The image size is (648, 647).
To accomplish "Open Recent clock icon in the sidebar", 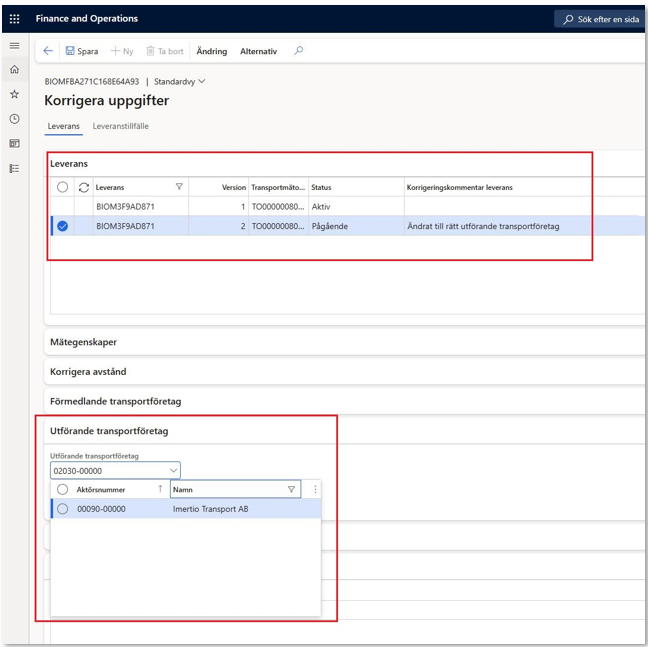I will pyautogui.click(x=14, y=119).
